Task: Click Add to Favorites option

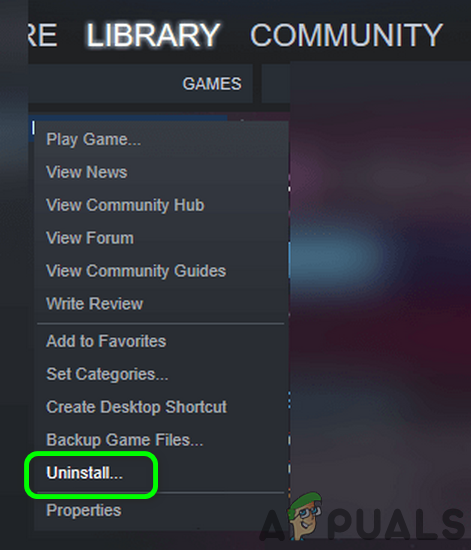Action: pos(106,341)
